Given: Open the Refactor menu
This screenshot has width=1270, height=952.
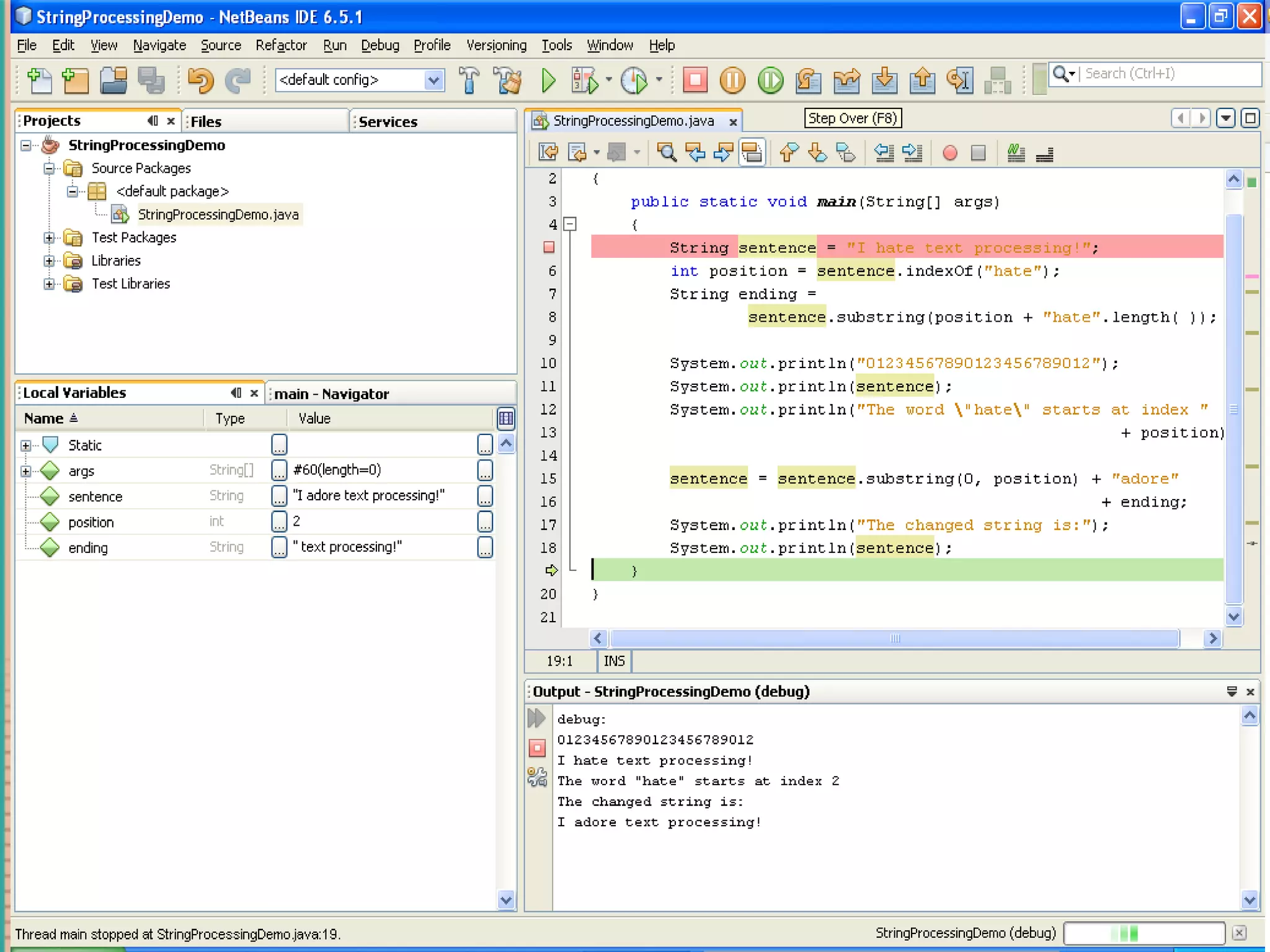Looking at the screenshot, I should (280, 45).
